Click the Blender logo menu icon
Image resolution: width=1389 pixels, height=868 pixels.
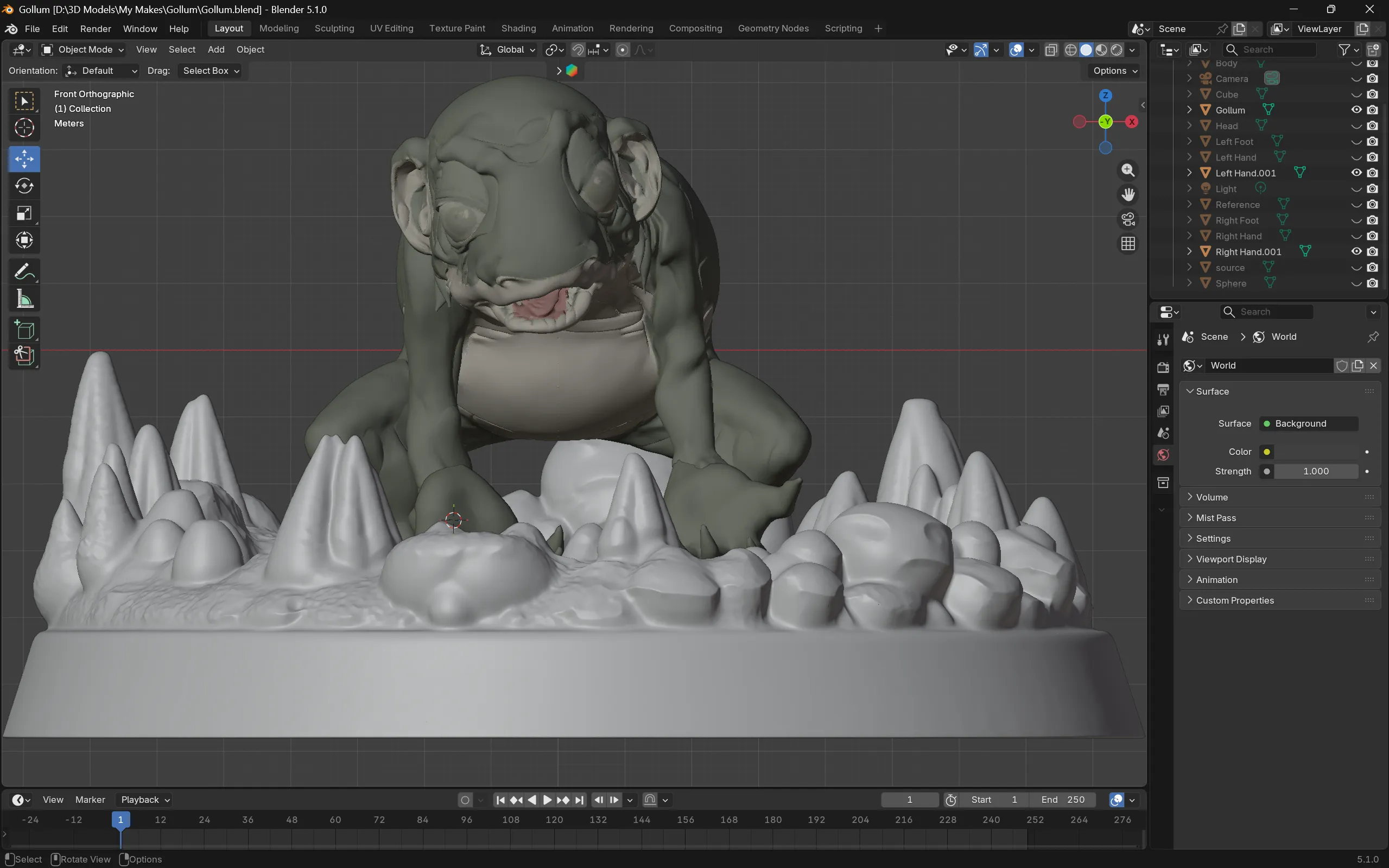coord(11,29)
